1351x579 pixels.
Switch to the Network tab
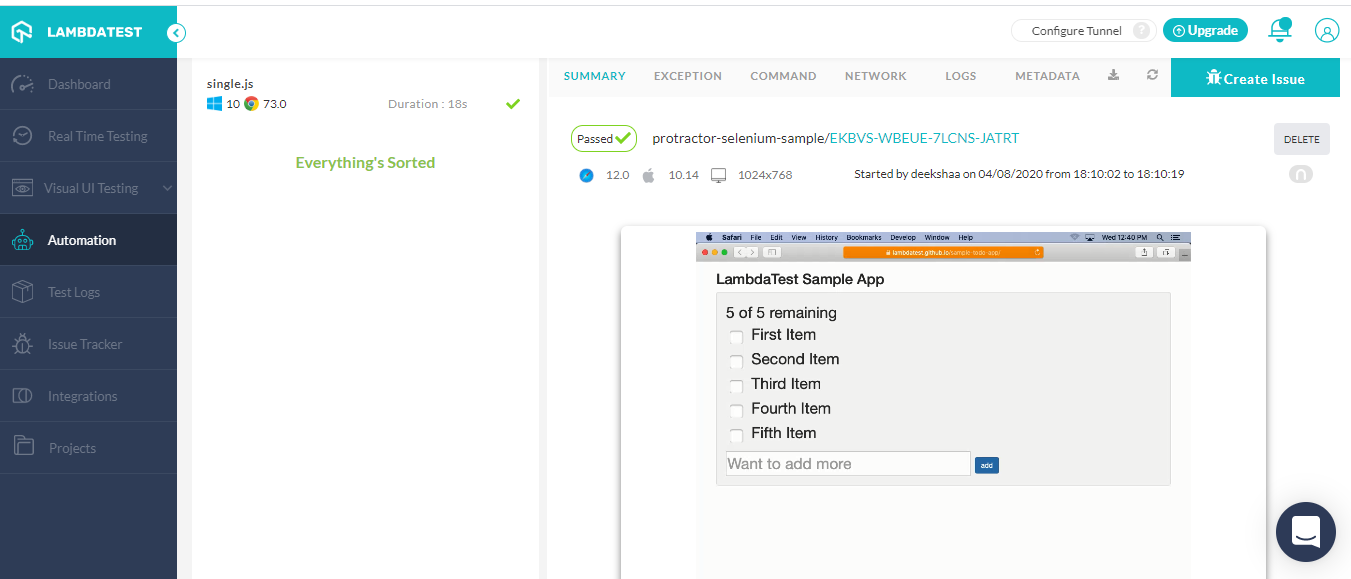[875, 76]
